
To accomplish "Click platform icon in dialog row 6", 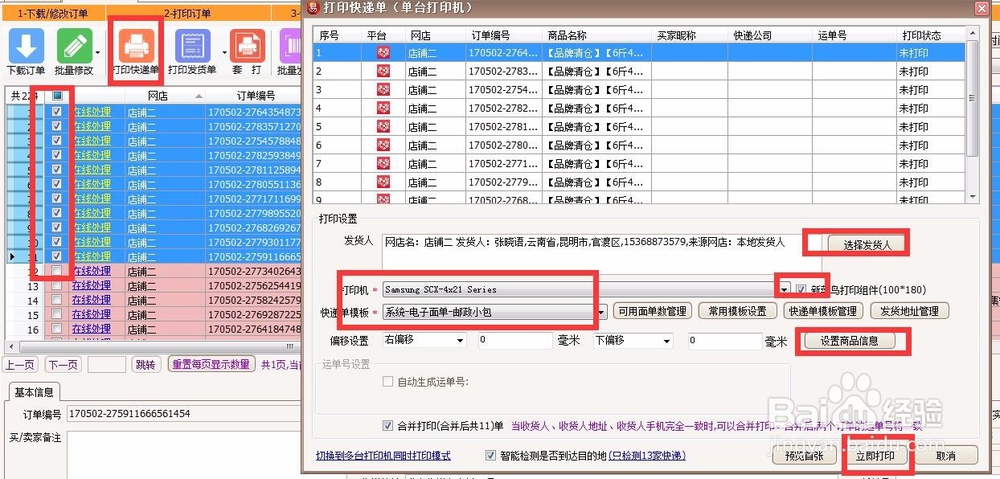I will click(x=383, y=145).
